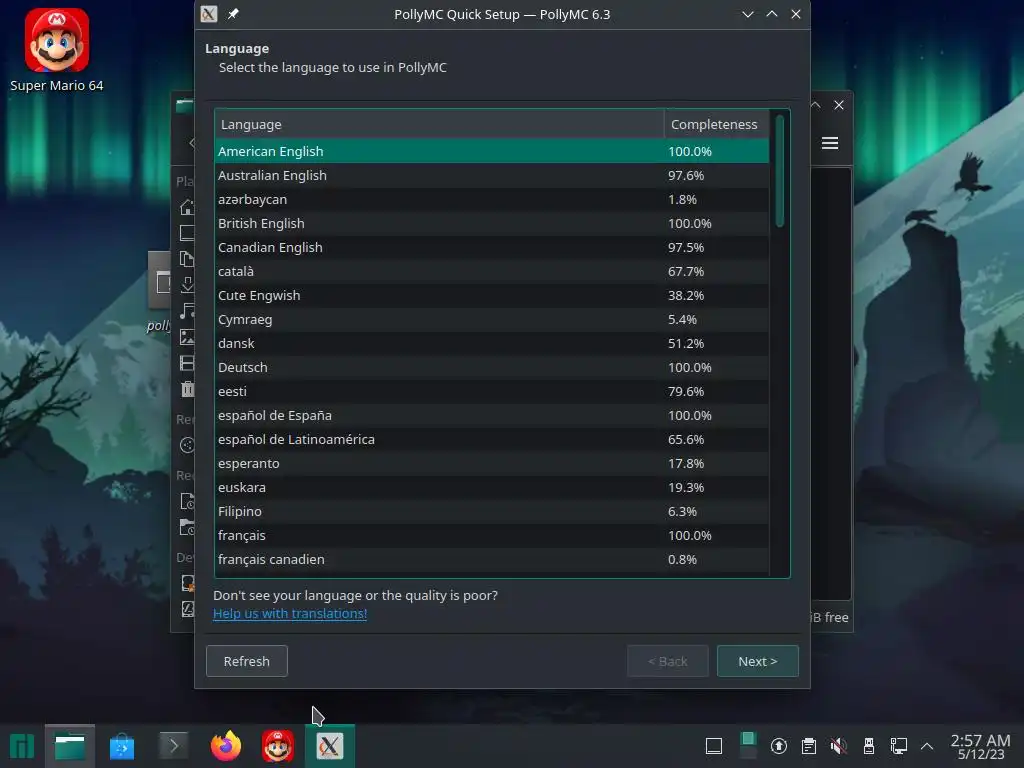
Task: Click the Refresh button
Action: pos(247,661)
